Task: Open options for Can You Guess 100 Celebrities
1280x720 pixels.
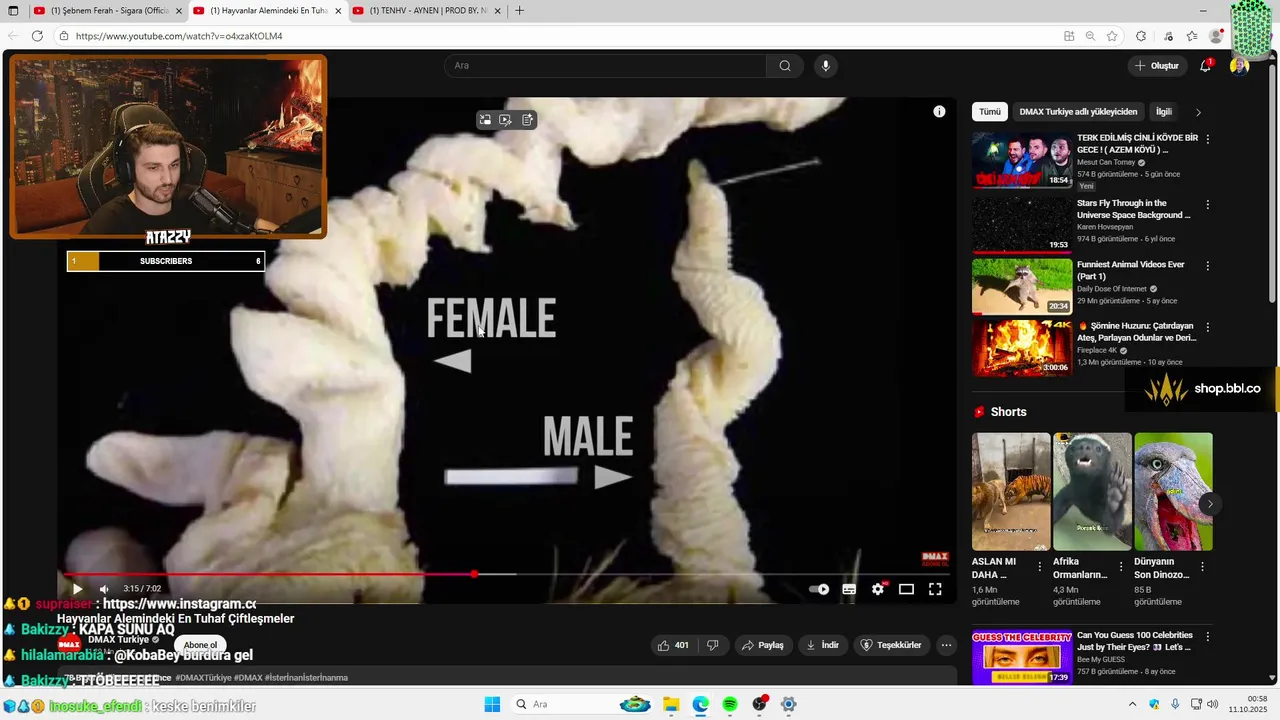Action: click(x=1207, y=636)
